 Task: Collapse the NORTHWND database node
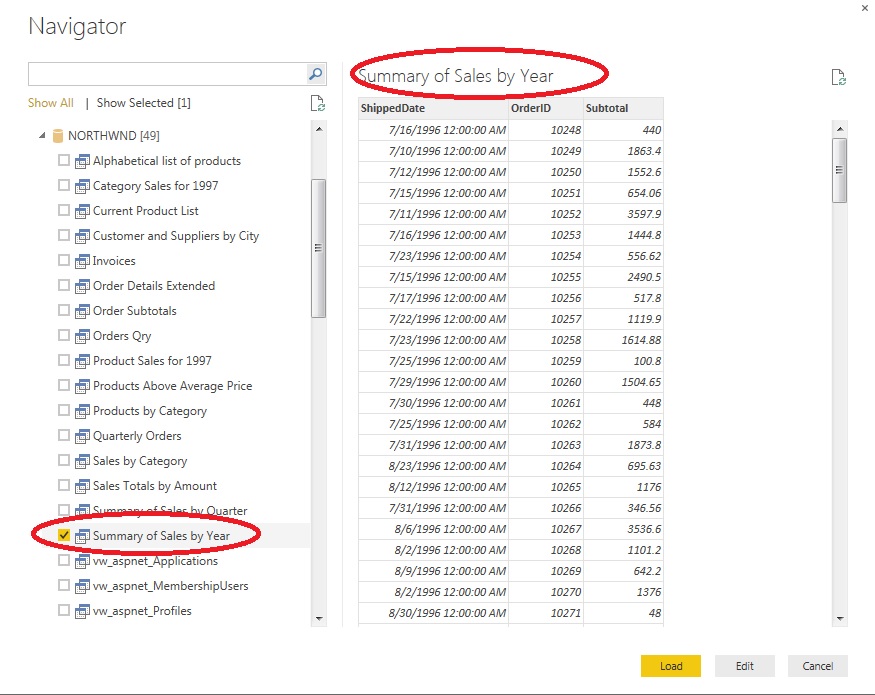42,136
